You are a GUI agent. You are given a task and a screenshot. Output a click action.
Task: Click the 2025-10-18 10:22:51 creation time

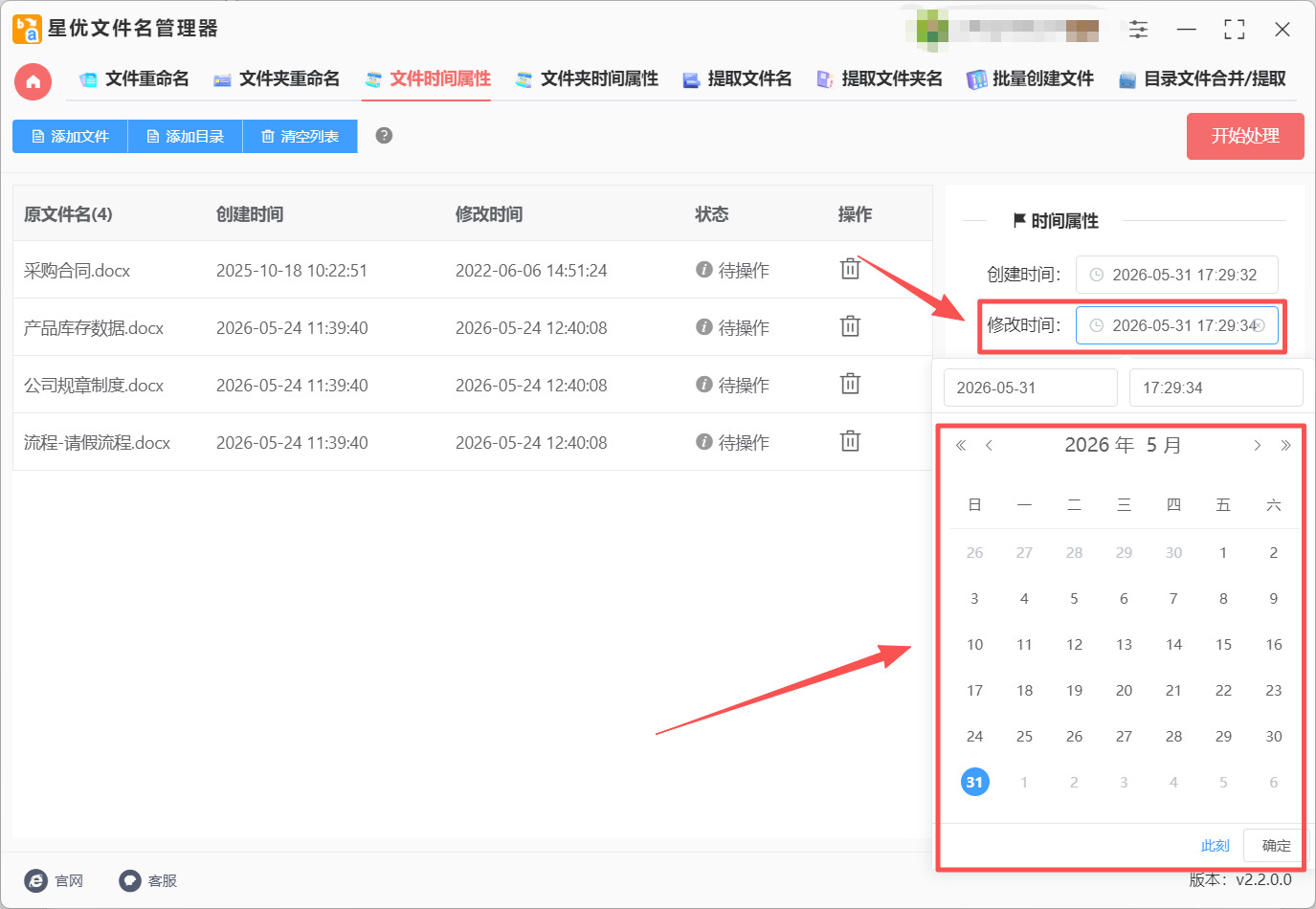click(x=292, y=271)
